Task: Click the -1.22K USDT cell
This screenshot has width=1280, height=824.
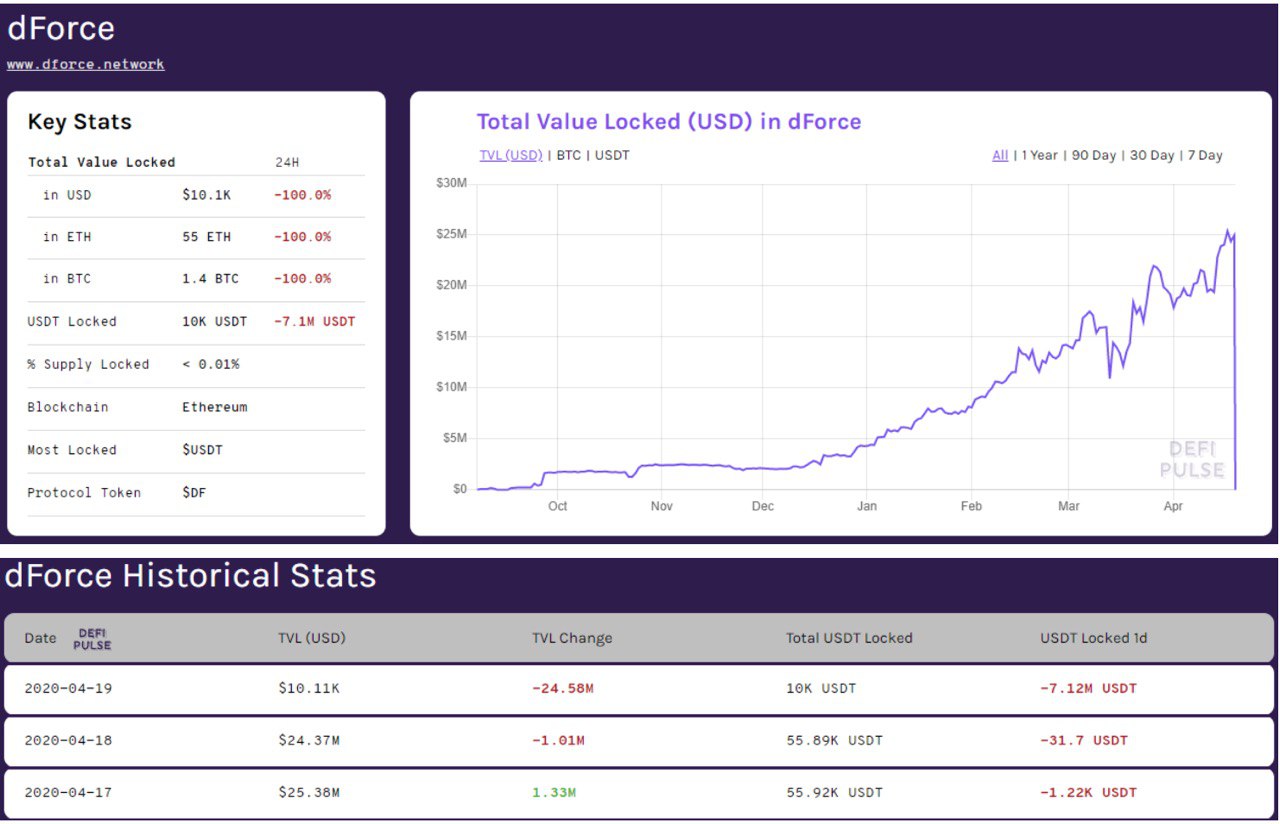Action: 1088,792
